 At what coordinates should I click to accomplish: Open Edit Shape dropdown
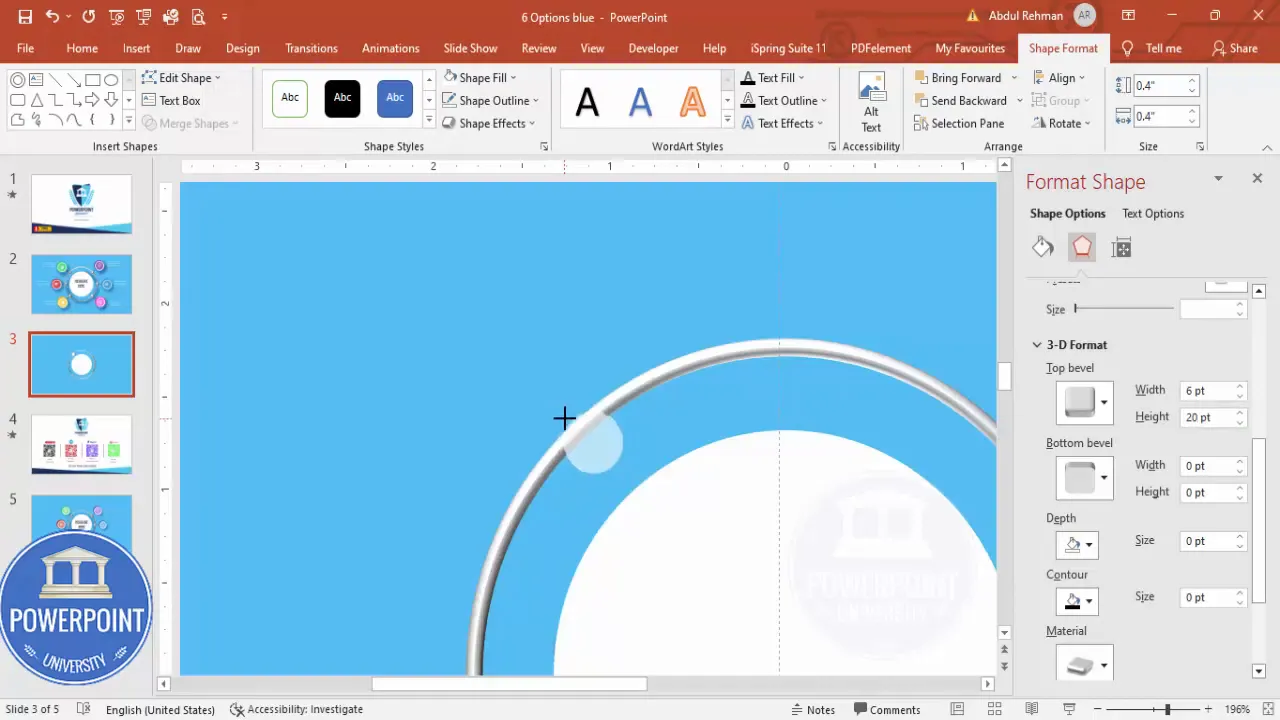coord(181,77)
